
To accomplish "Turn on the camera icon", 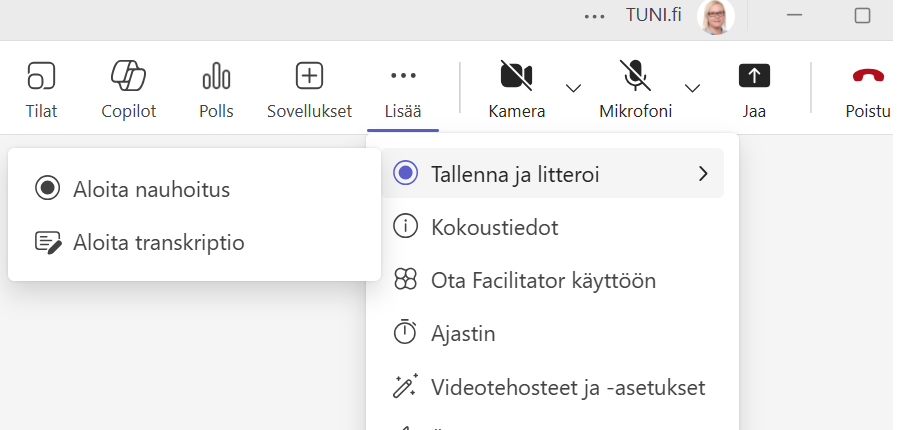I will point(517,75).
